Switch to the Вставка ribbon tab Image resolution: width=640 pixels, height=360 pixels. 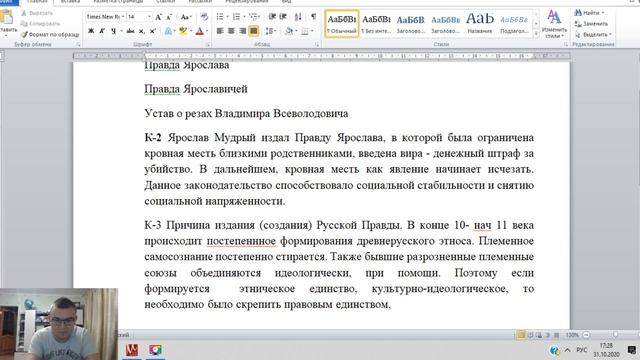[70, 2]
